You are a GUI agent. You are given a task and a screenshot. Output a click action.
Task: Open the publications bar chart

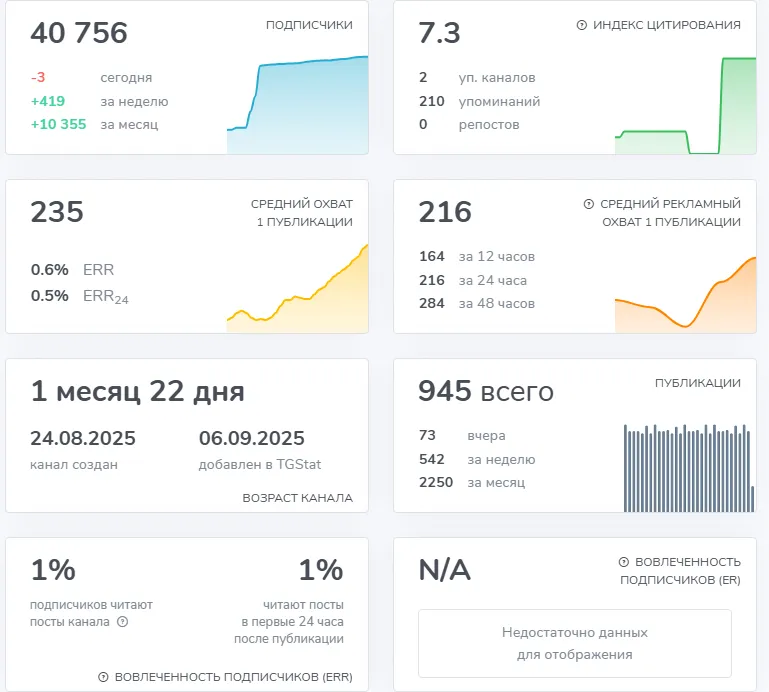pos(689,468)
